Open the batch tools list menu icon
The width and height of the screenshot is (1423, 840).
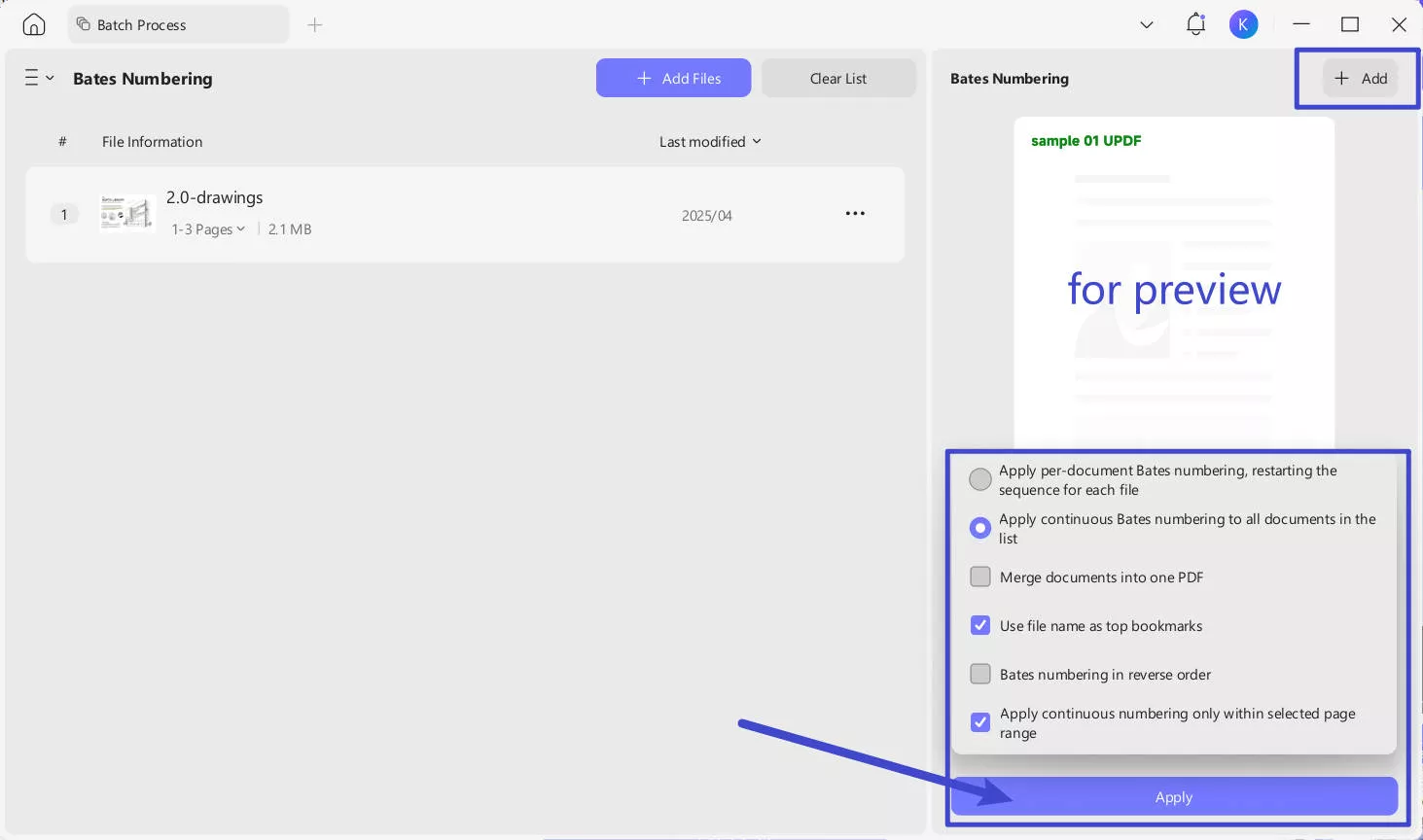(38, 78)
